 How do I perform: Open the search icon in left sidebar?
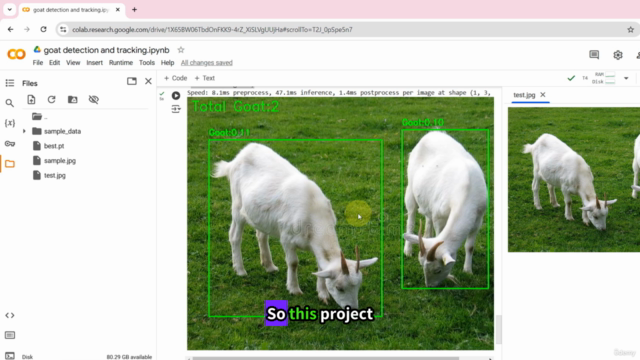click(10, 103)
